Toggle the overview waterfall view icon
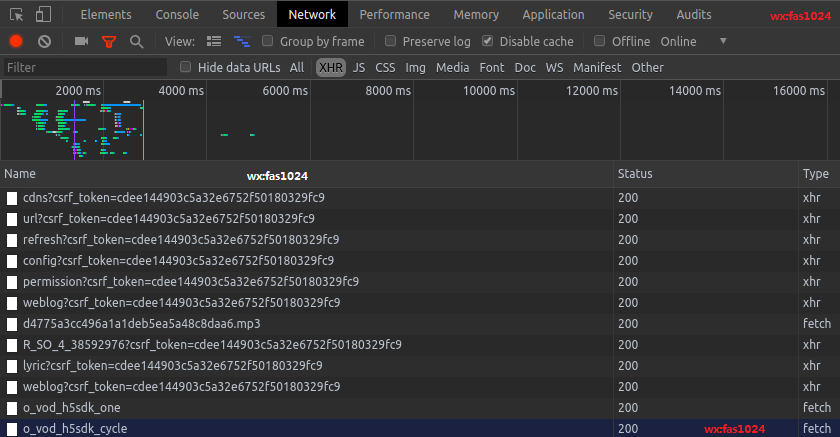This screenshot has width=840, height=437. tap(242, 41)
